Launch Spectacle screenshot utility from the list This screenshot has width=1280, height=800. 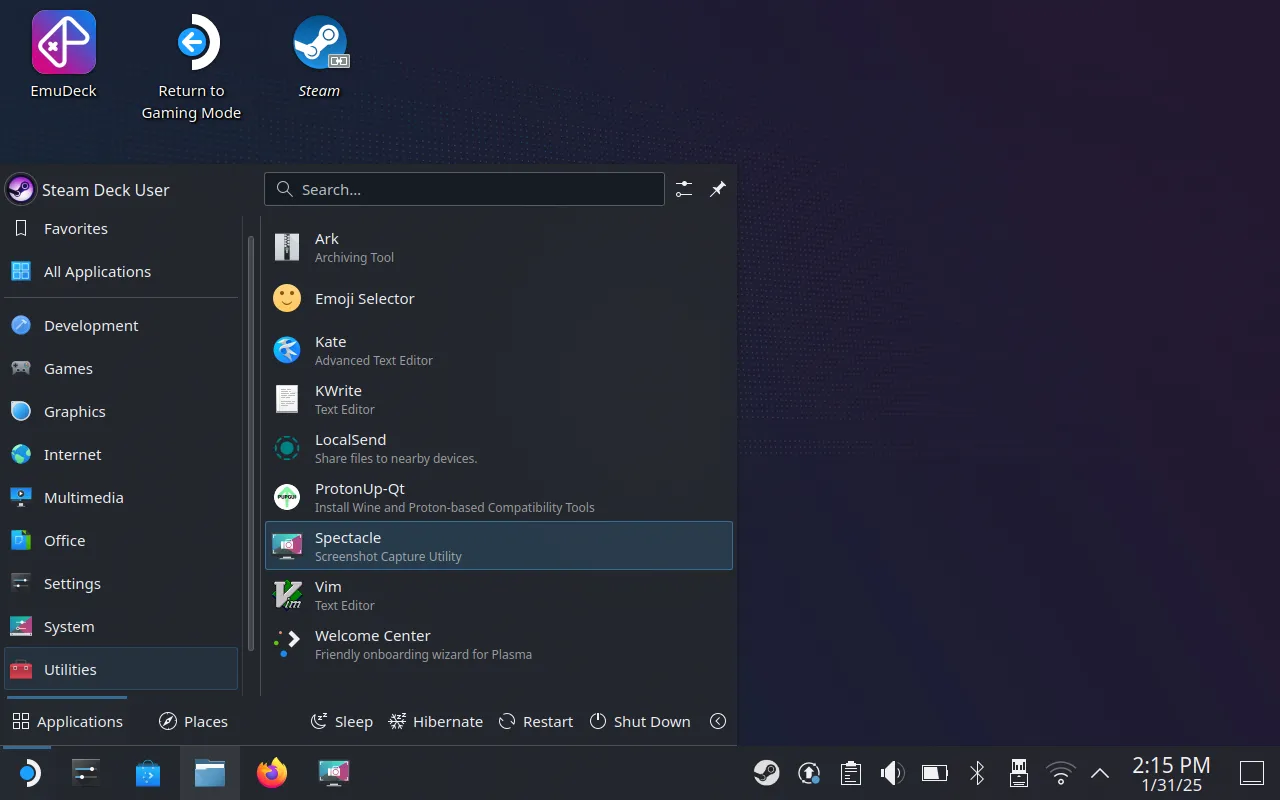pyautogui.click(x=498, y=546)
